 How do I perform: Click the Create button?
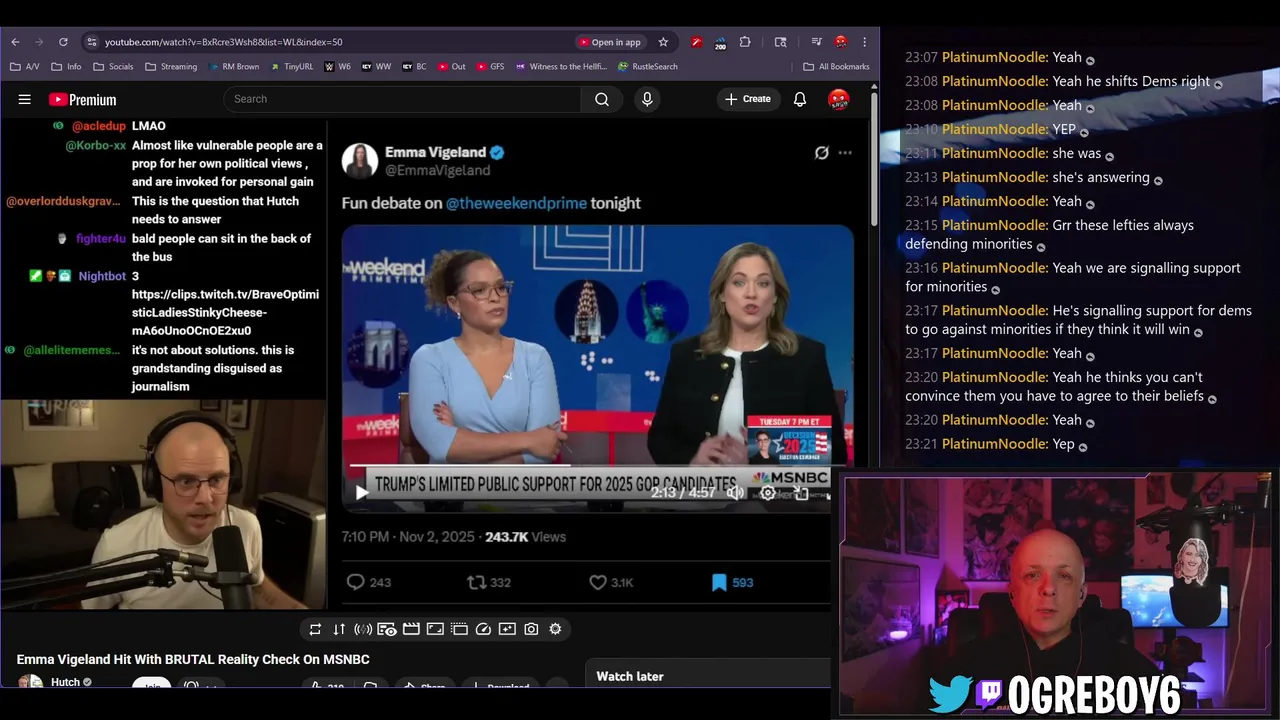[x=748, y=99]
